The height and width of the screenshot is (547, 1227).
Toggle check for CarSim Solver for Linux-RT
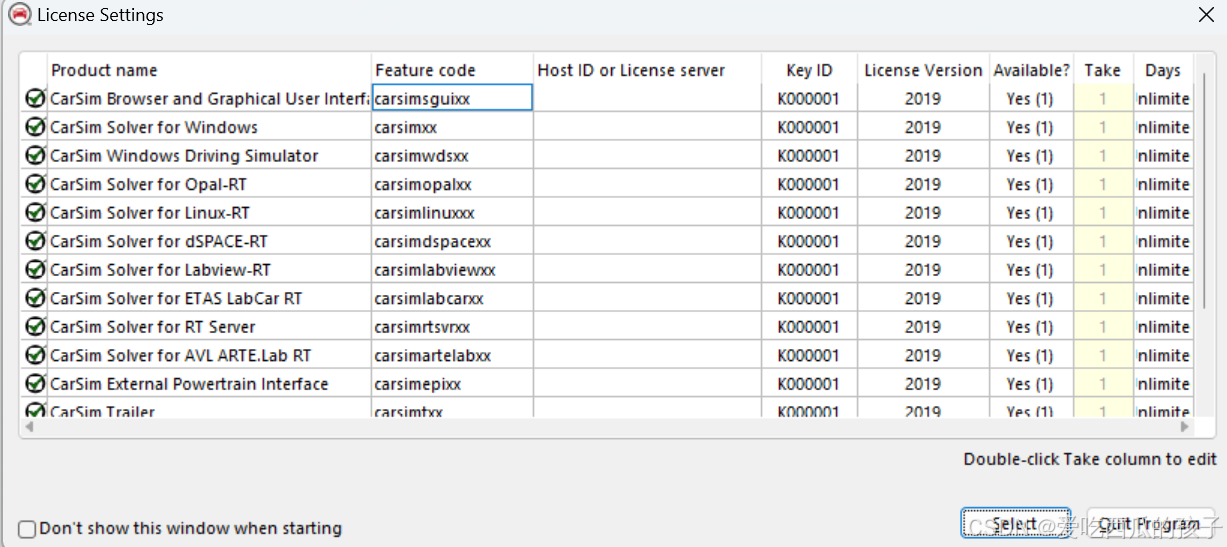(36, 212)
